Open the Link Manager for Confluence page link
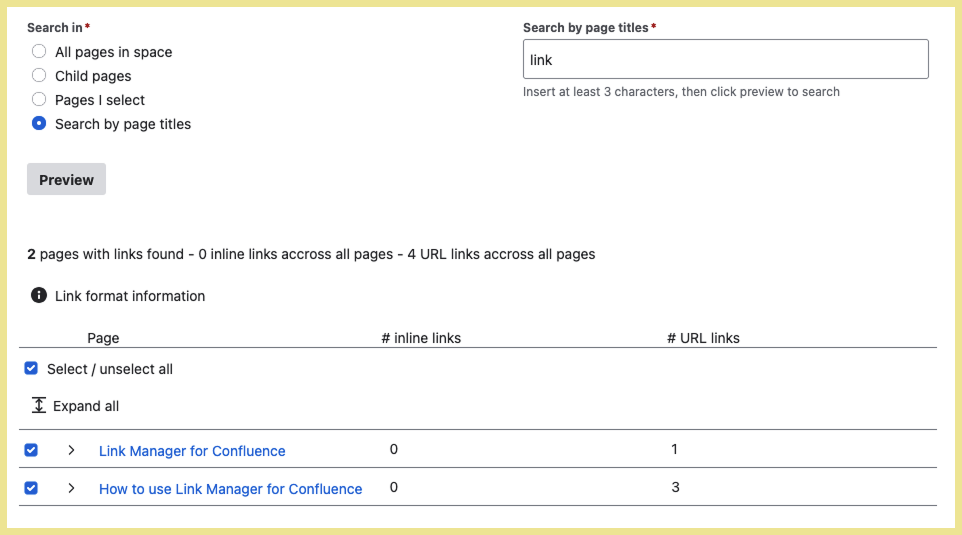 pos(192,451)
